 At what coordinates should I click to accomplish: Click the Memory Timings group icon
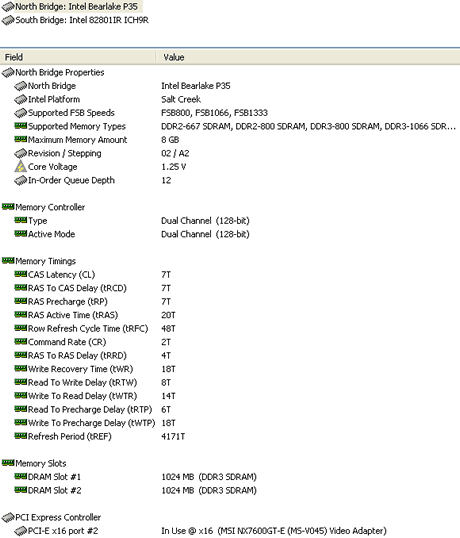coord(8,261)
